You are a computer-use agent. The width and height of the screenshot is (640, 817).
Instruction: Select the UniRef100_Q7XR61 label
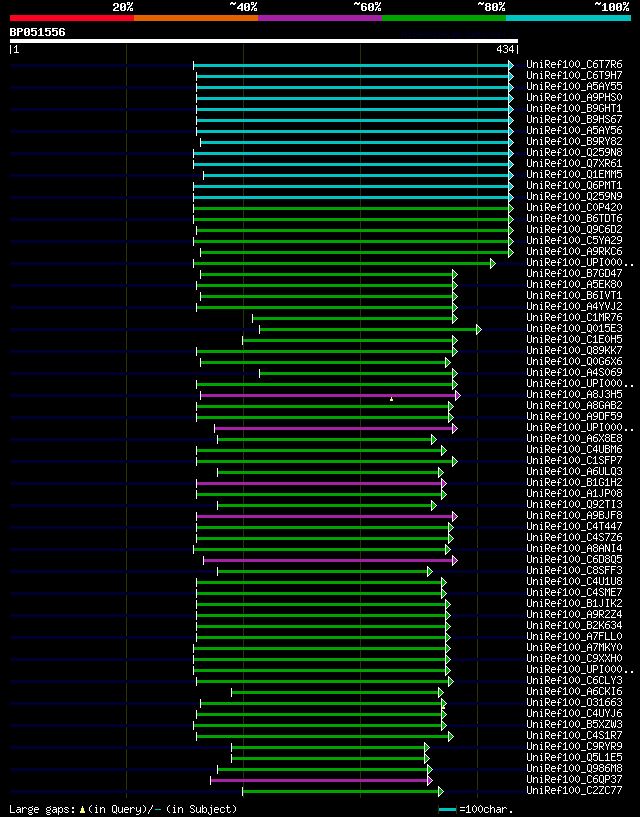pyautogui.click(x=574, y=164)
